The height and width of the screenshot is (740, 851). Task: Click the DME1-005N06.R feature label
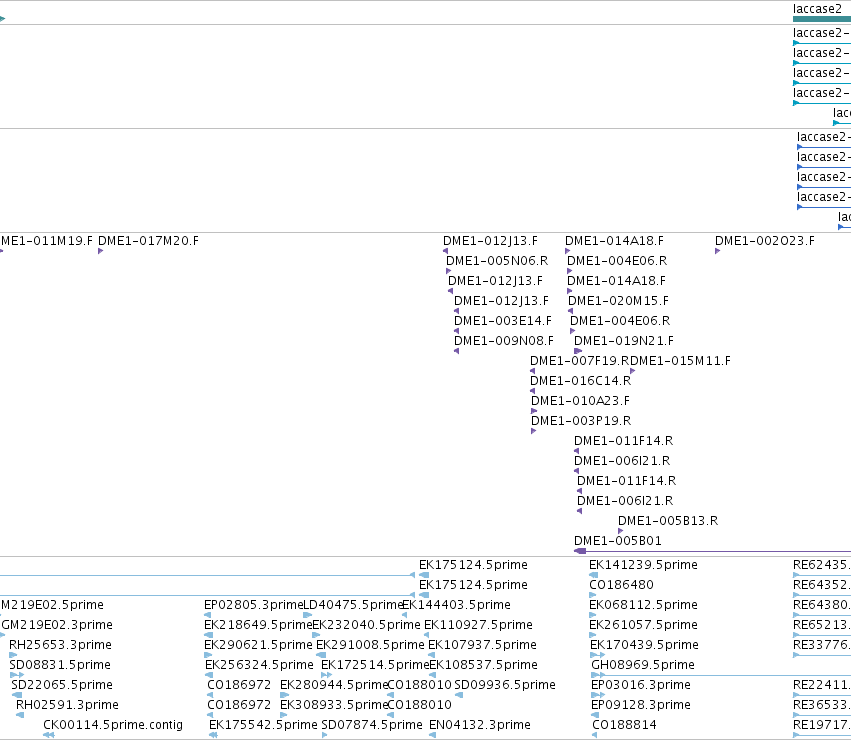pyautogui.click(x=497, y=261)
